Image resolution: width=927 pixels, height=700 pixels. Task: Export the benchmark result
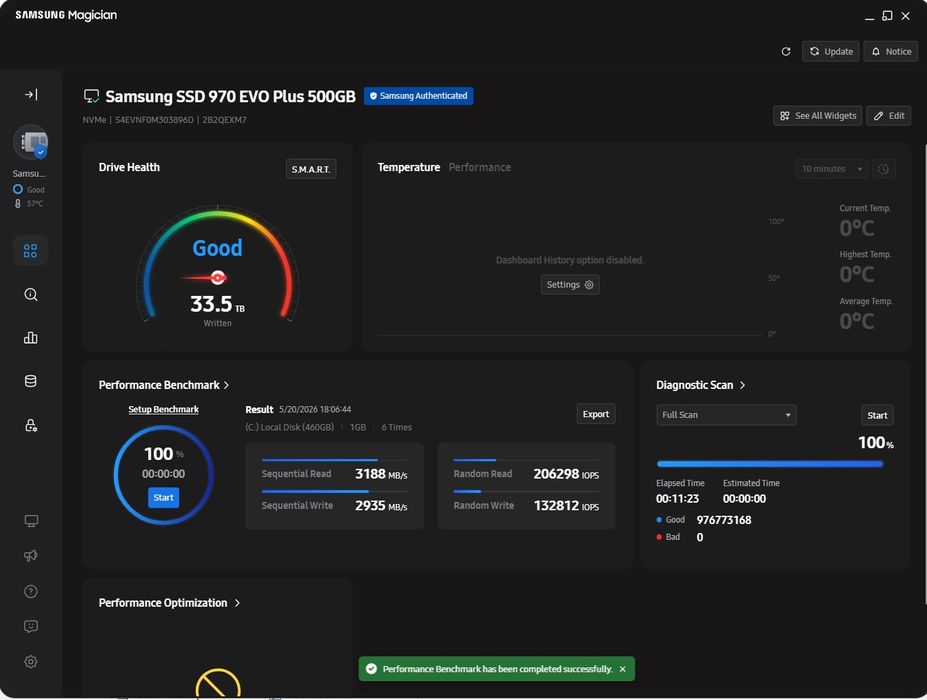pos(595,414)
